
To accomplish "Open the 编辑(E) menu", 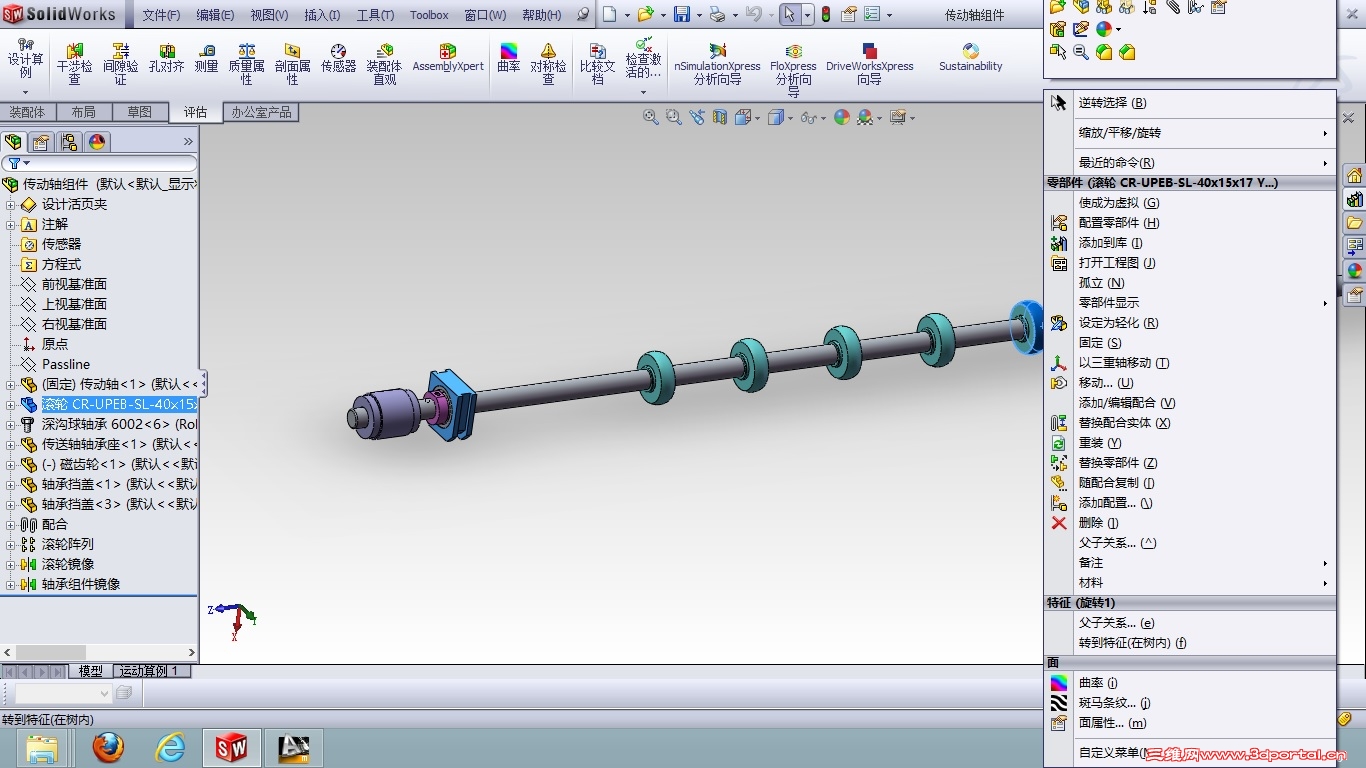I will (x=215, y=15).
